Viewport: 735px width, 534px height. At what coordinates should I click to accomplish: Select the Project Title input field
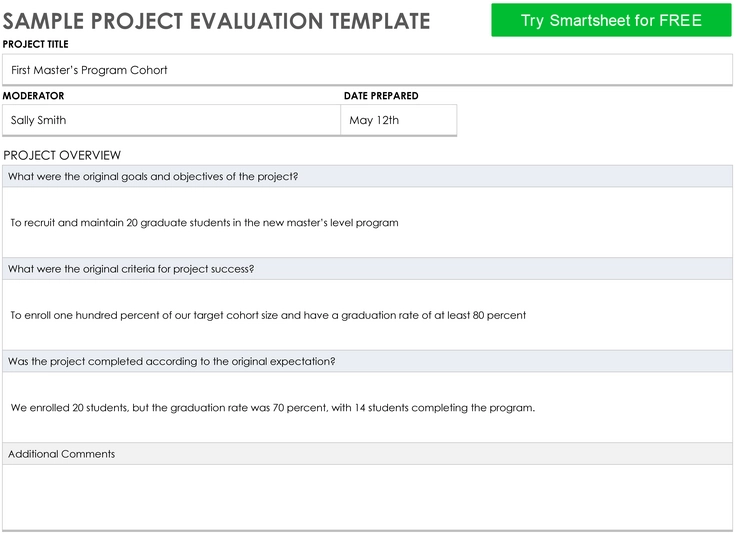pos(367,70)
